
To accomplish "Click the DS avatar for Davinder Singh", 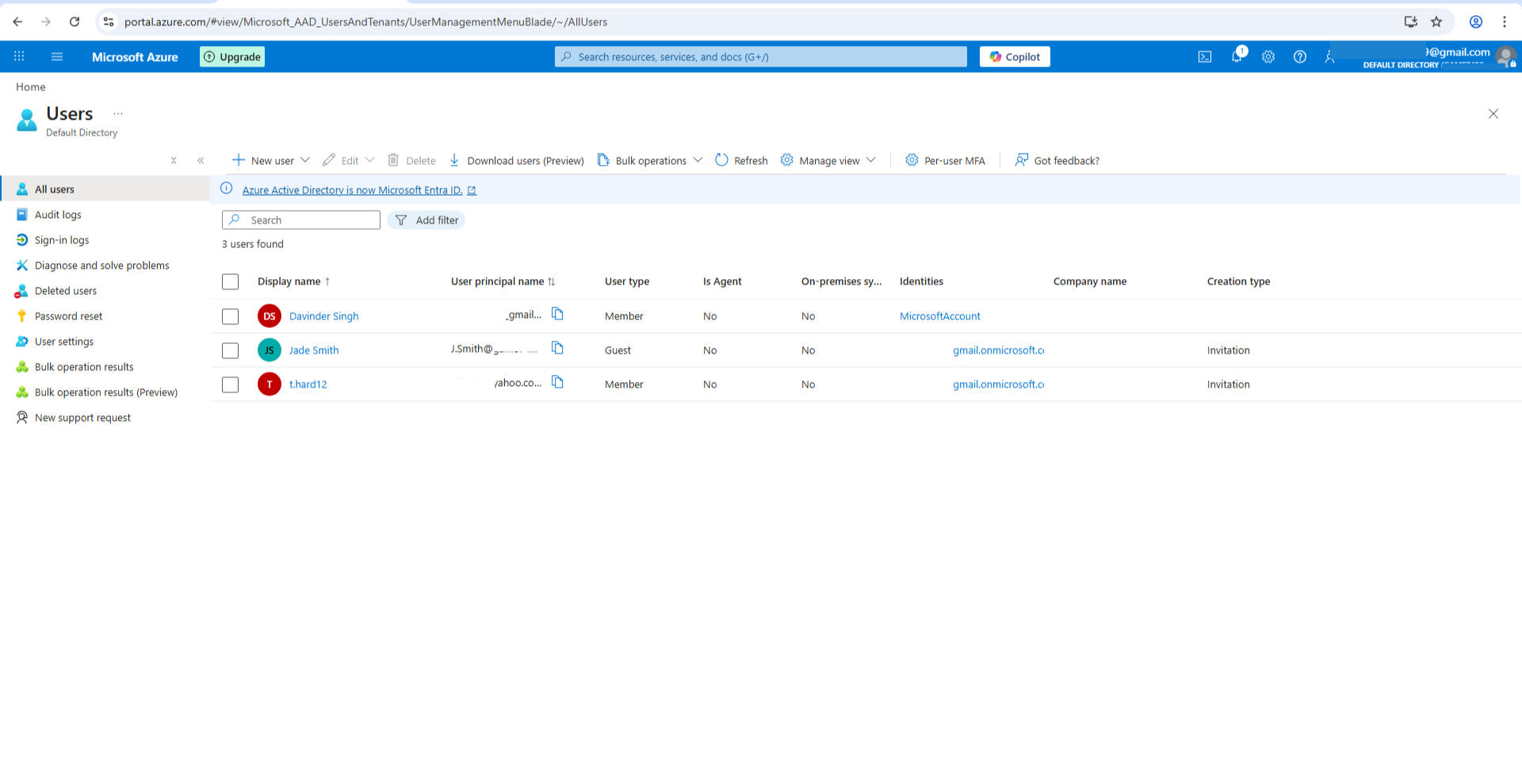I will tap(270, 316).
